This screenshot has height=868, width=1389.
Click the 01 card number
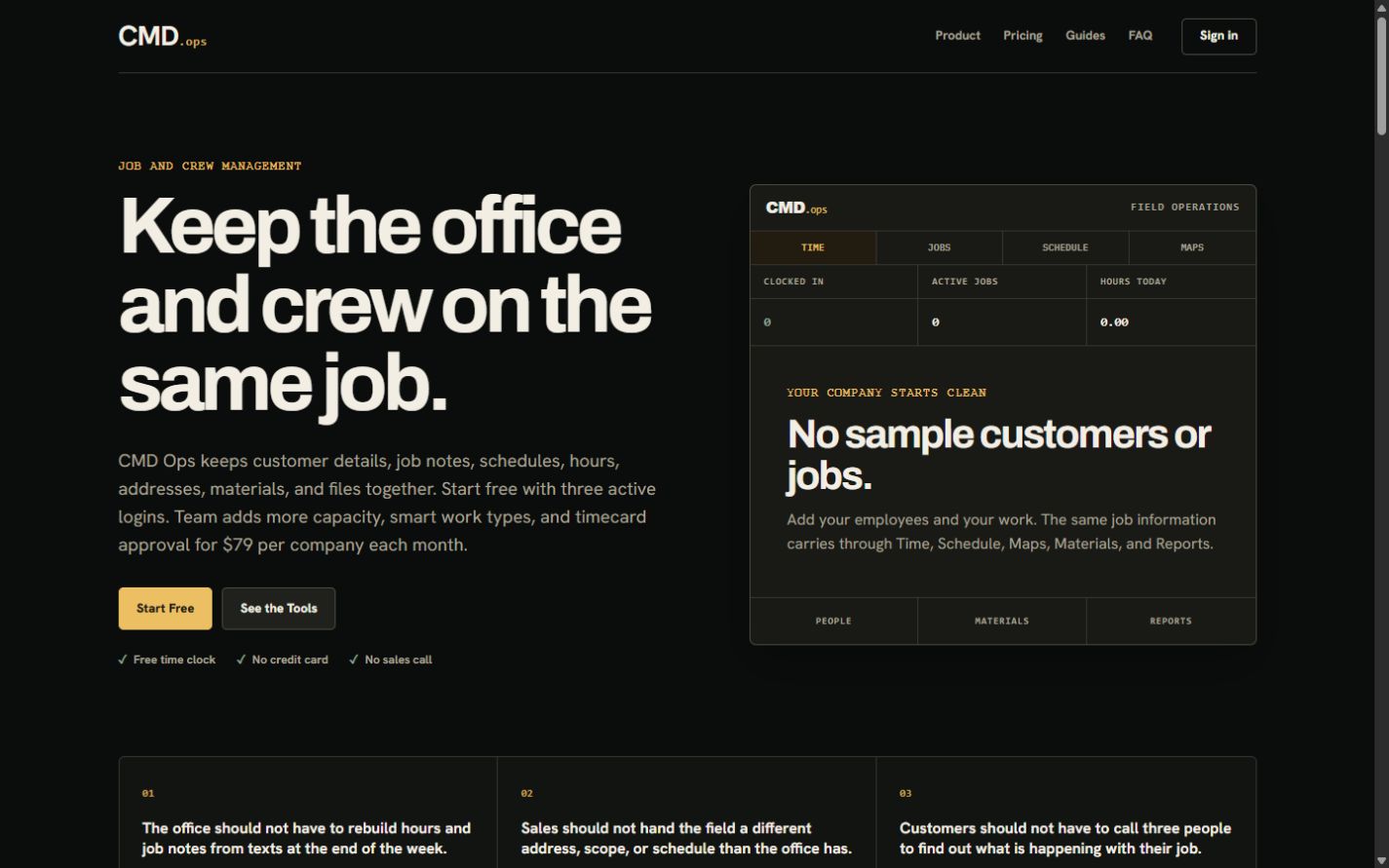coord(148,793)
